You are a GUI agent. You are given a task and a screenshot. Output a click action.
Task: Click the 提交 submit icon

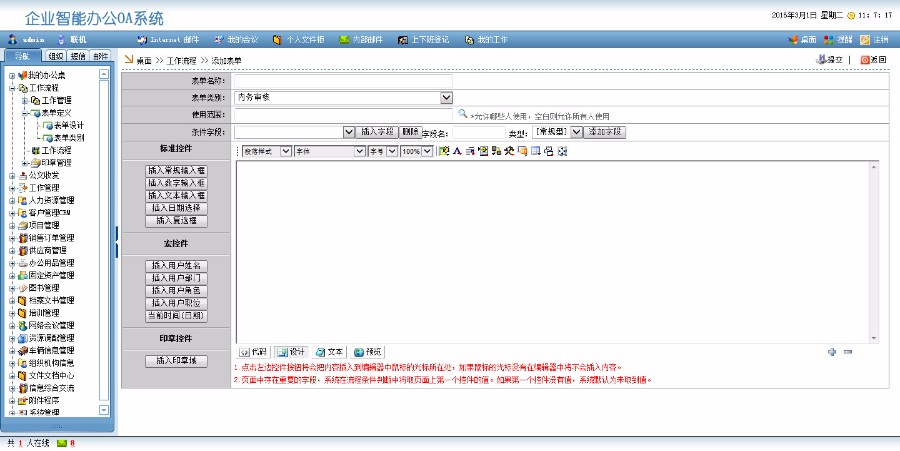pos(821,59)
